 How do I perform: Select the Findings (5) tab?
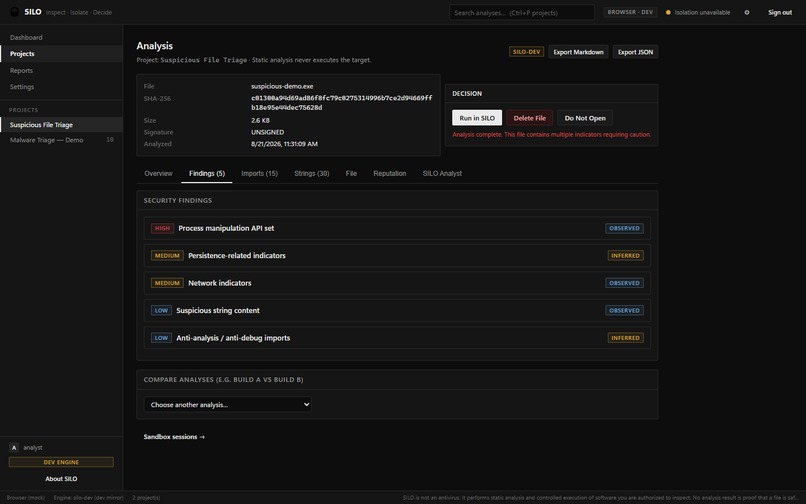click(207, 173)
